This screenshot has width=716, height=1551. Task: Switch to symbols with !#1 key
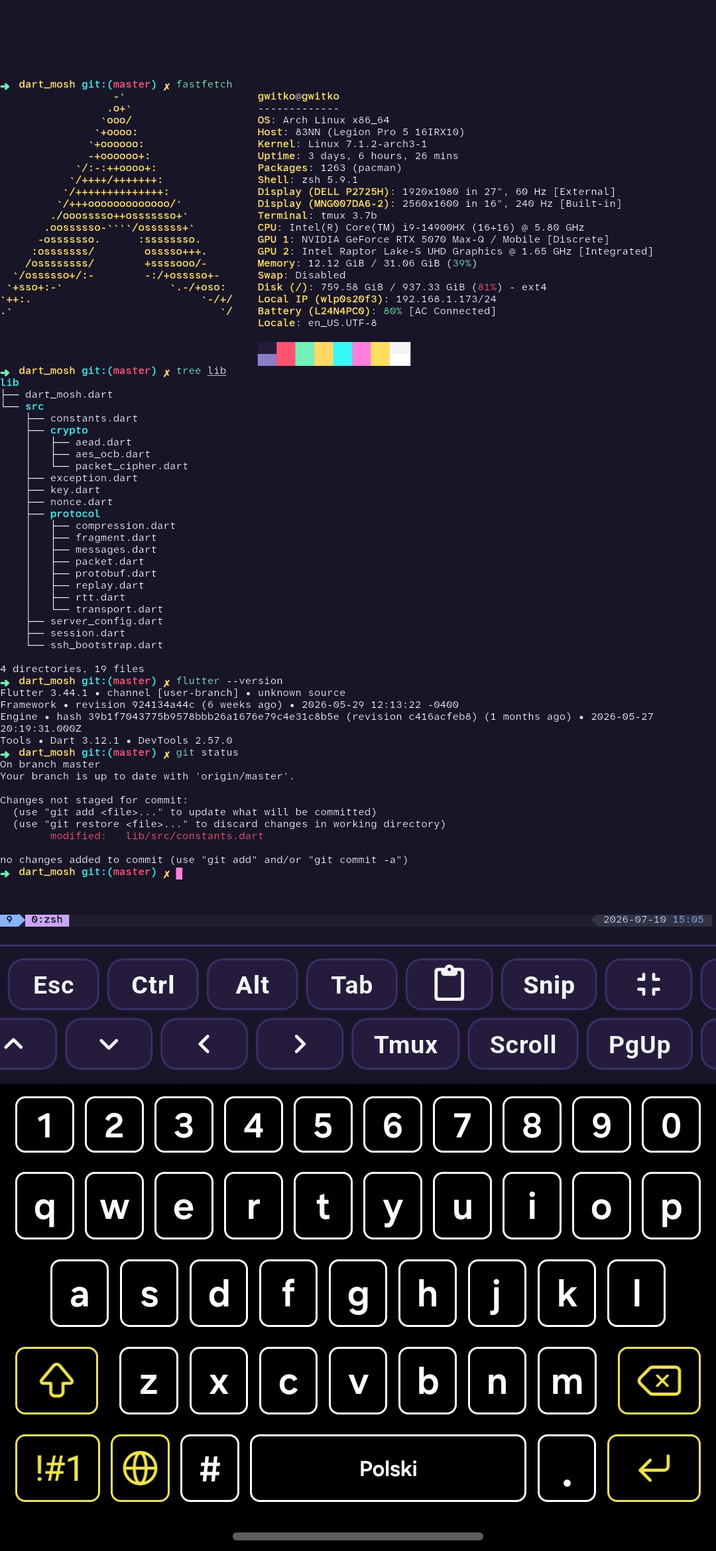click(x=57, y=1468)
